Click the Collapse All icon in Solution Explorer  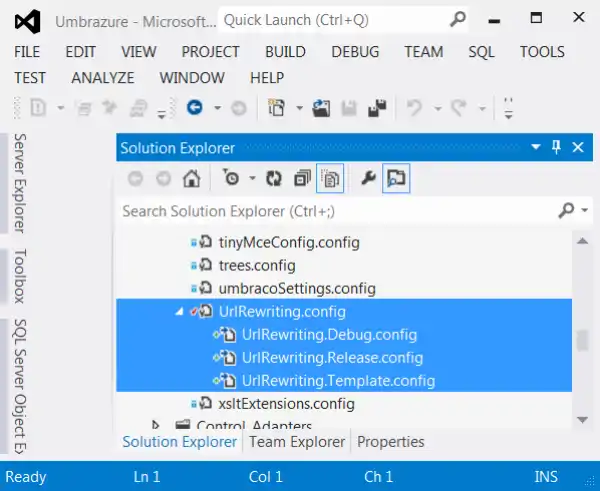pyautogui.click(x=302, y=178)
